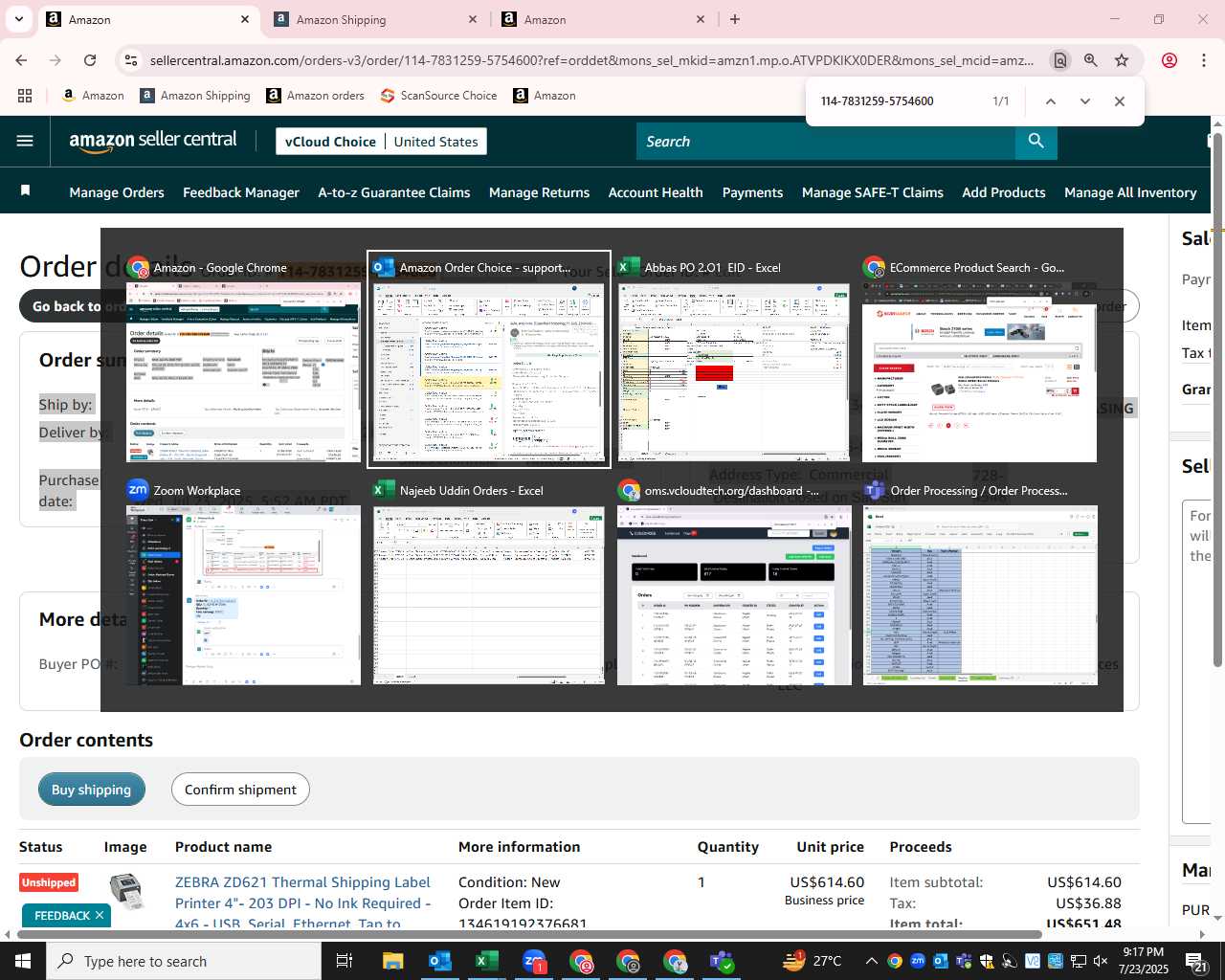
Task: Click the bookmark flag icon in navigation bar
Action: click(x=26, y=191)
